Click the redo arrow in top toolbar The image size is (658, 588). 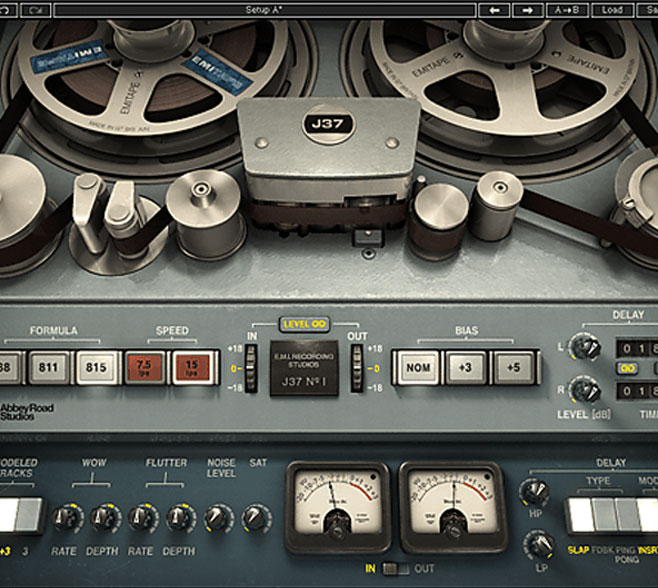pyautogui.click(x=36, y=10)
